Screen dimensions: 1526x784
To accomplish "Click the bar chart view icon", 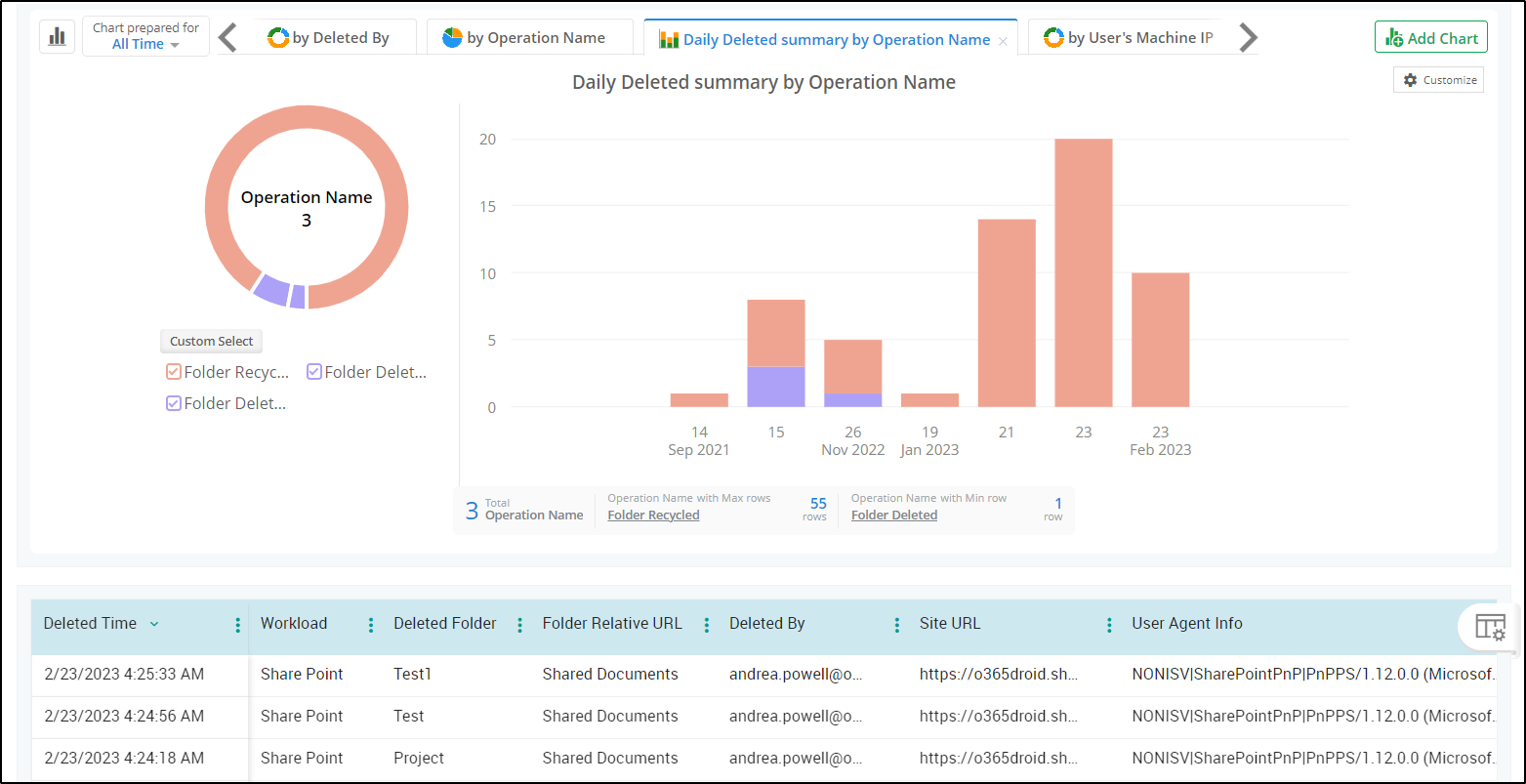I will (x=57, y=37).
